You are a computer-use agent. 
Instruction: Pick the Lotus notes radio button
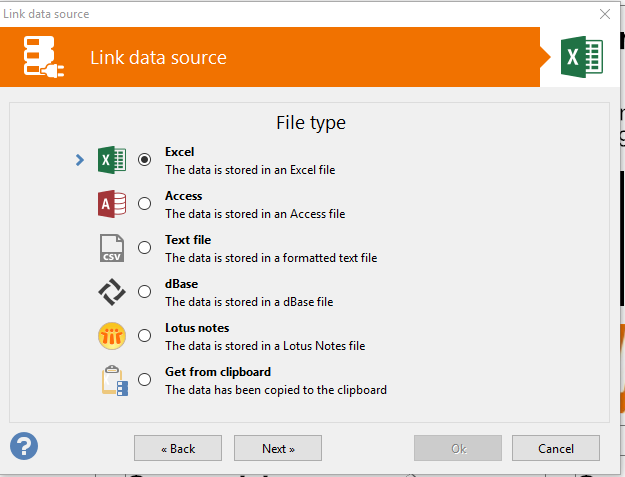(x=144, y=336)
